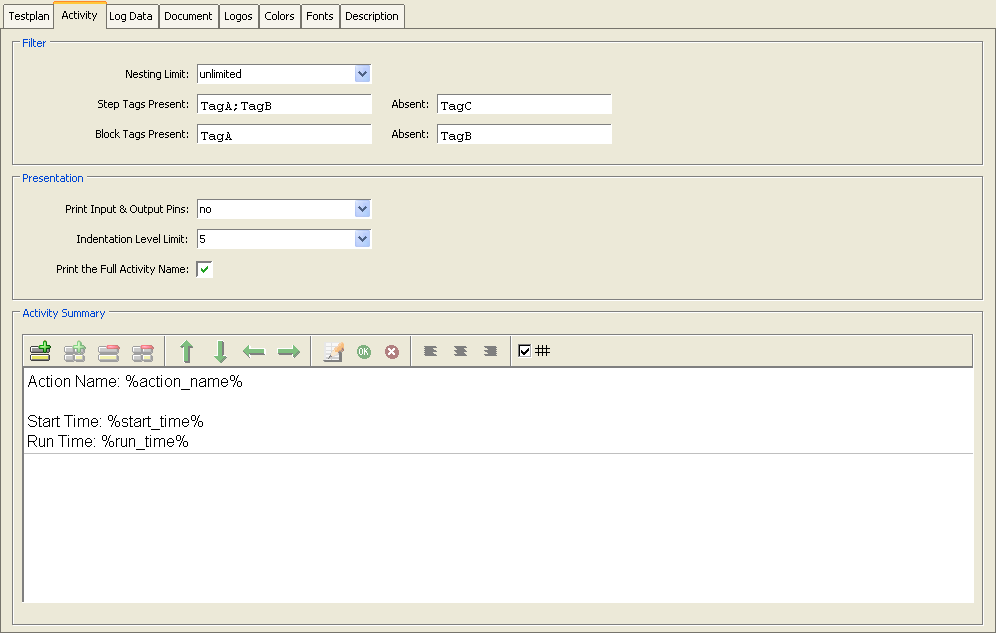Click the green left arrow icon

coord(254,352)
